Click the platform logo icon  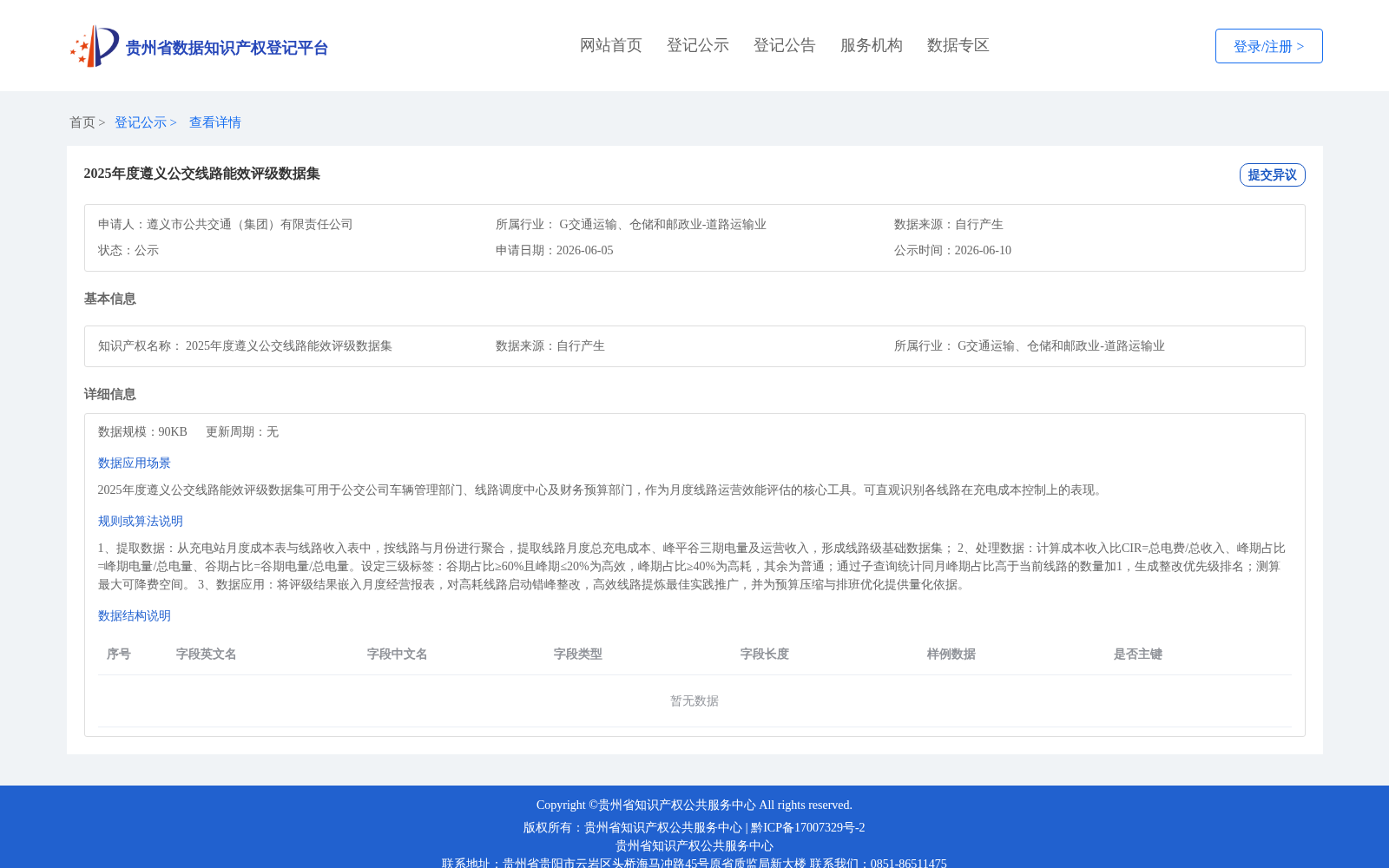95,46
